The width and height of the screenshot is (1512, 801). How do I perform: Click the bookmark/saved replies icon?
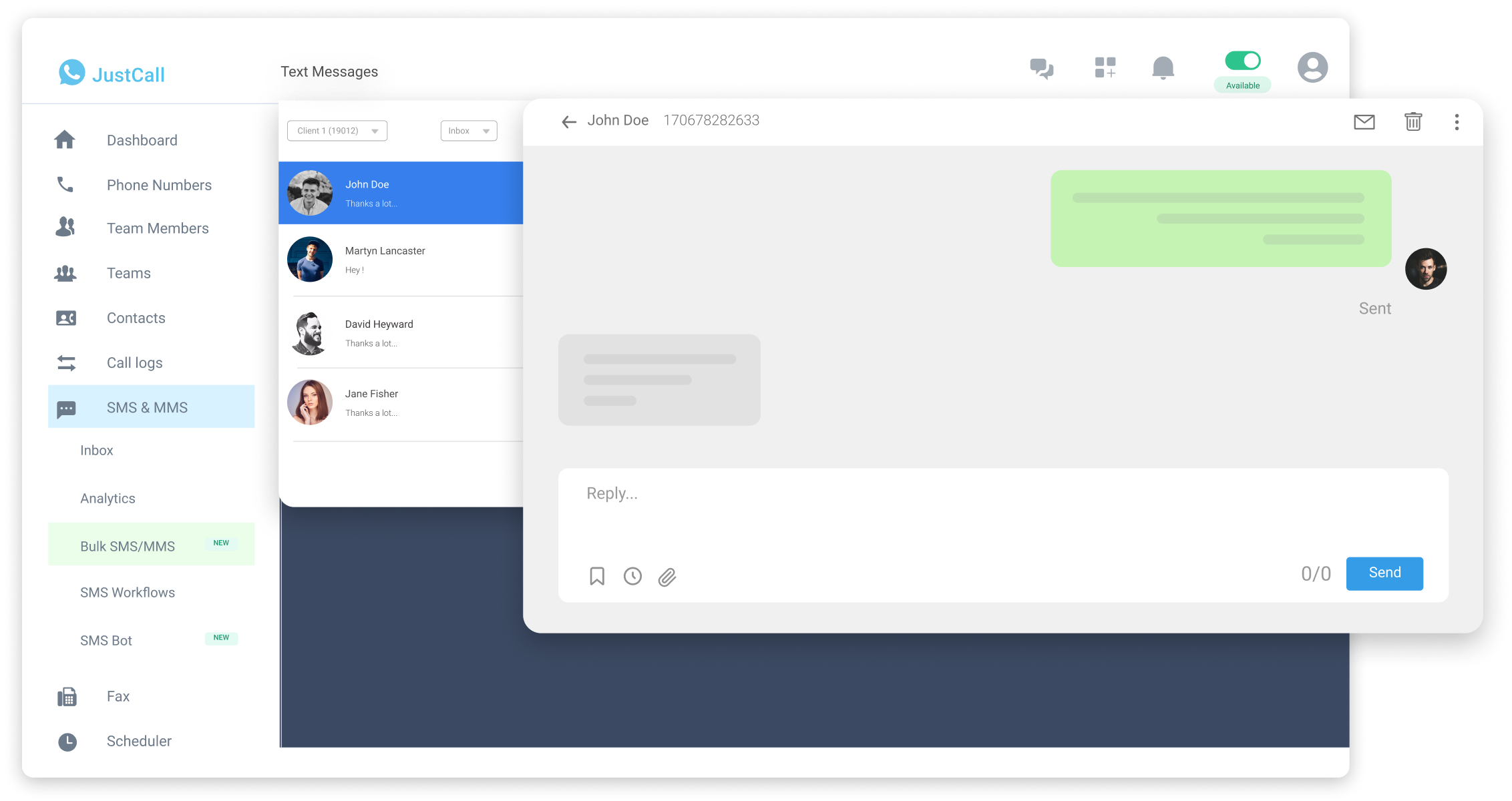tap(596, 576)
